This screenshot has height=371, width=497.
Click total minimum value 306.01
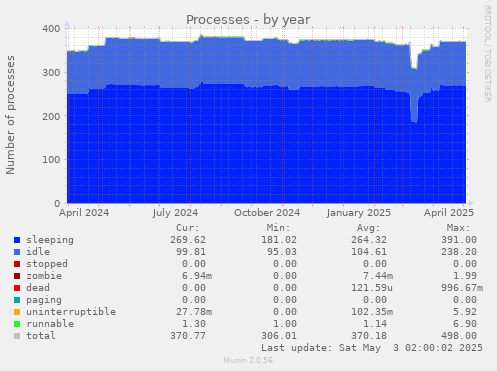279,336
